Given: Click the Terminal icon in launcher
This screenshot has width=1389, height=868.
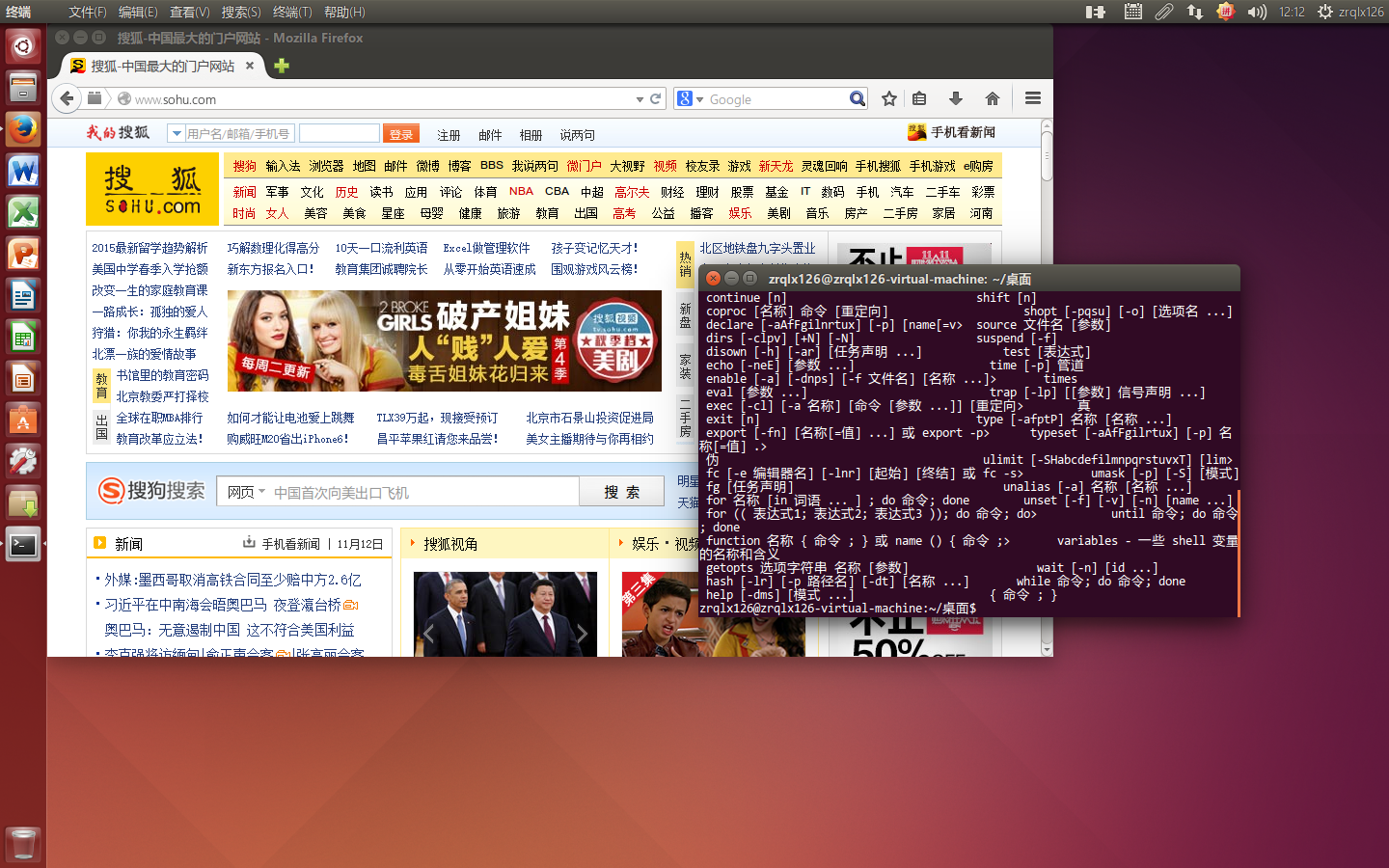Looking at the screenshot, I should pyautogui.click(x=23, y=545).
